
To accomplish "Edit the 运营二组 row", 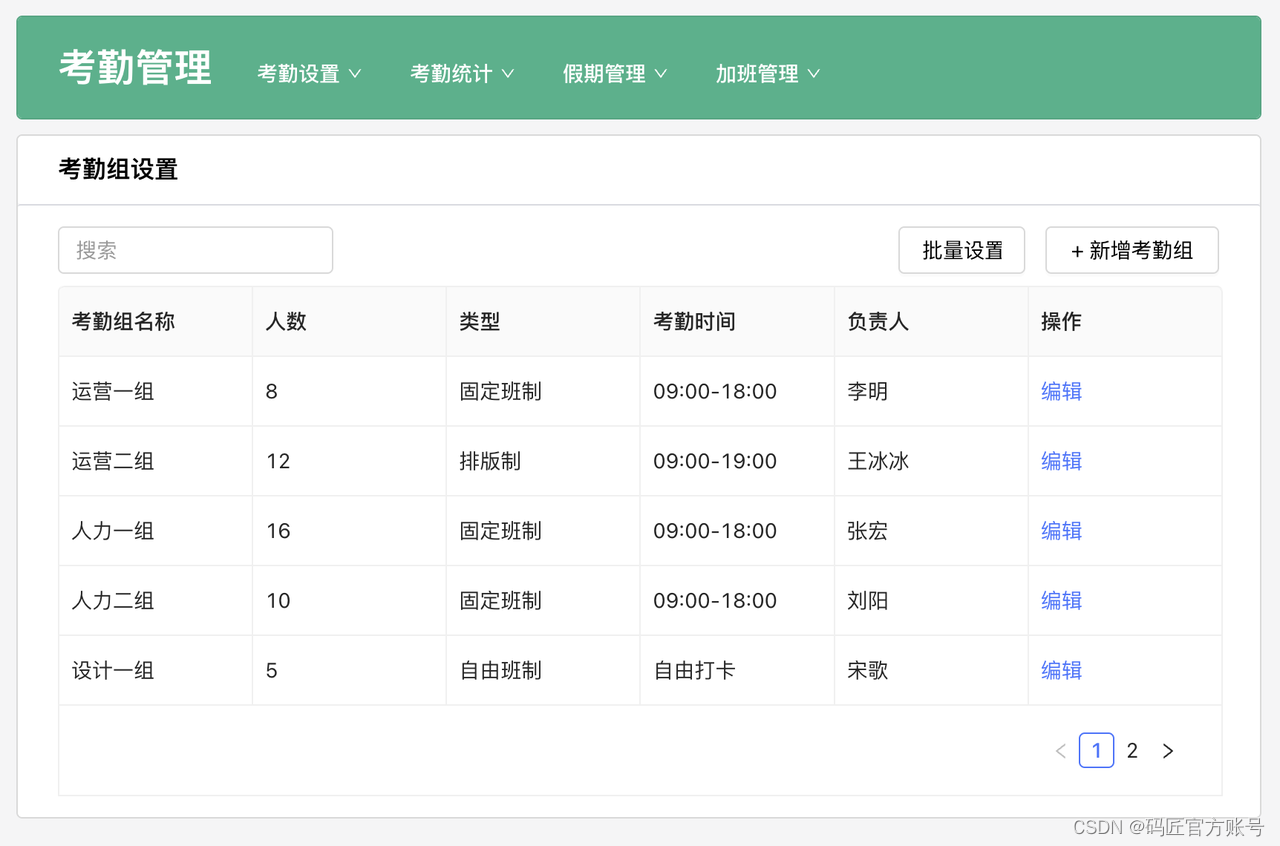I will tap(1061, 461).
